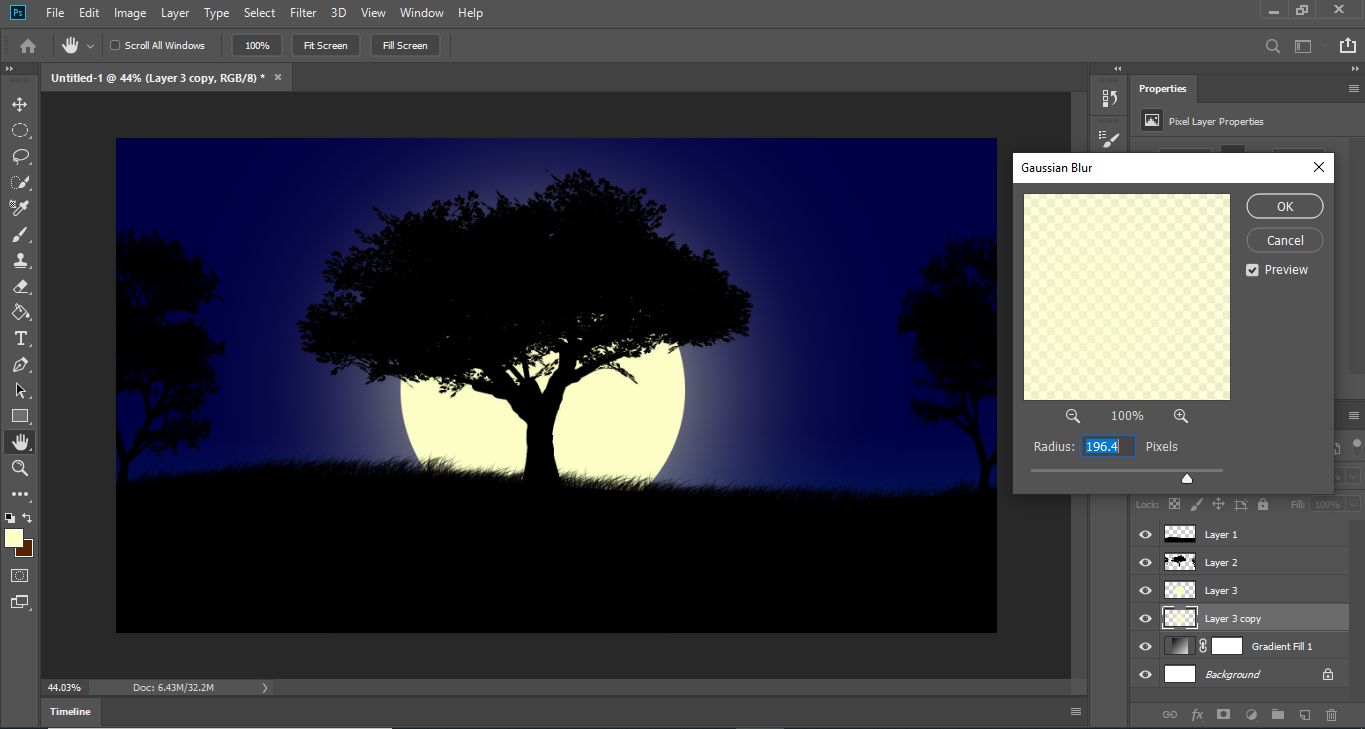The width and height of the screenshot is (1365, 729).
Task: Select the Brush tool
Action: pyautogui.click(x=19, y=235)
